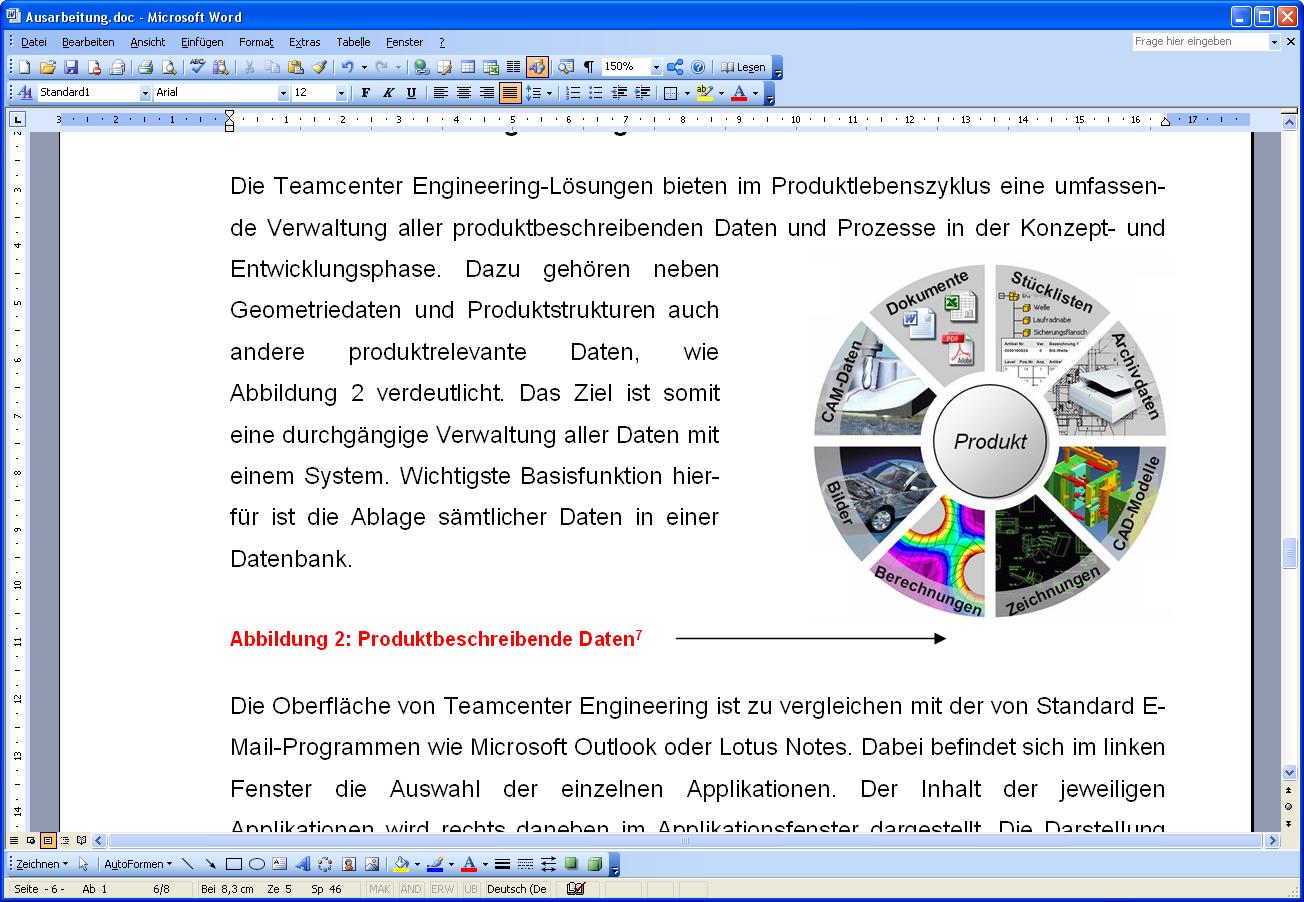
Task: Open the style dropdown showing Standard1
Action: click(145, 93)
